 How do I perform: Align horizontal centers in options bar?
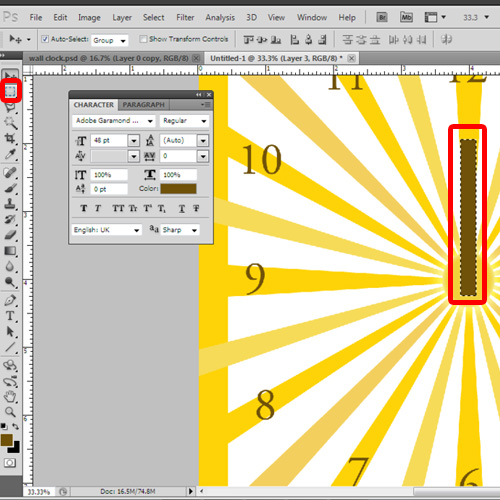pos(309,40)
